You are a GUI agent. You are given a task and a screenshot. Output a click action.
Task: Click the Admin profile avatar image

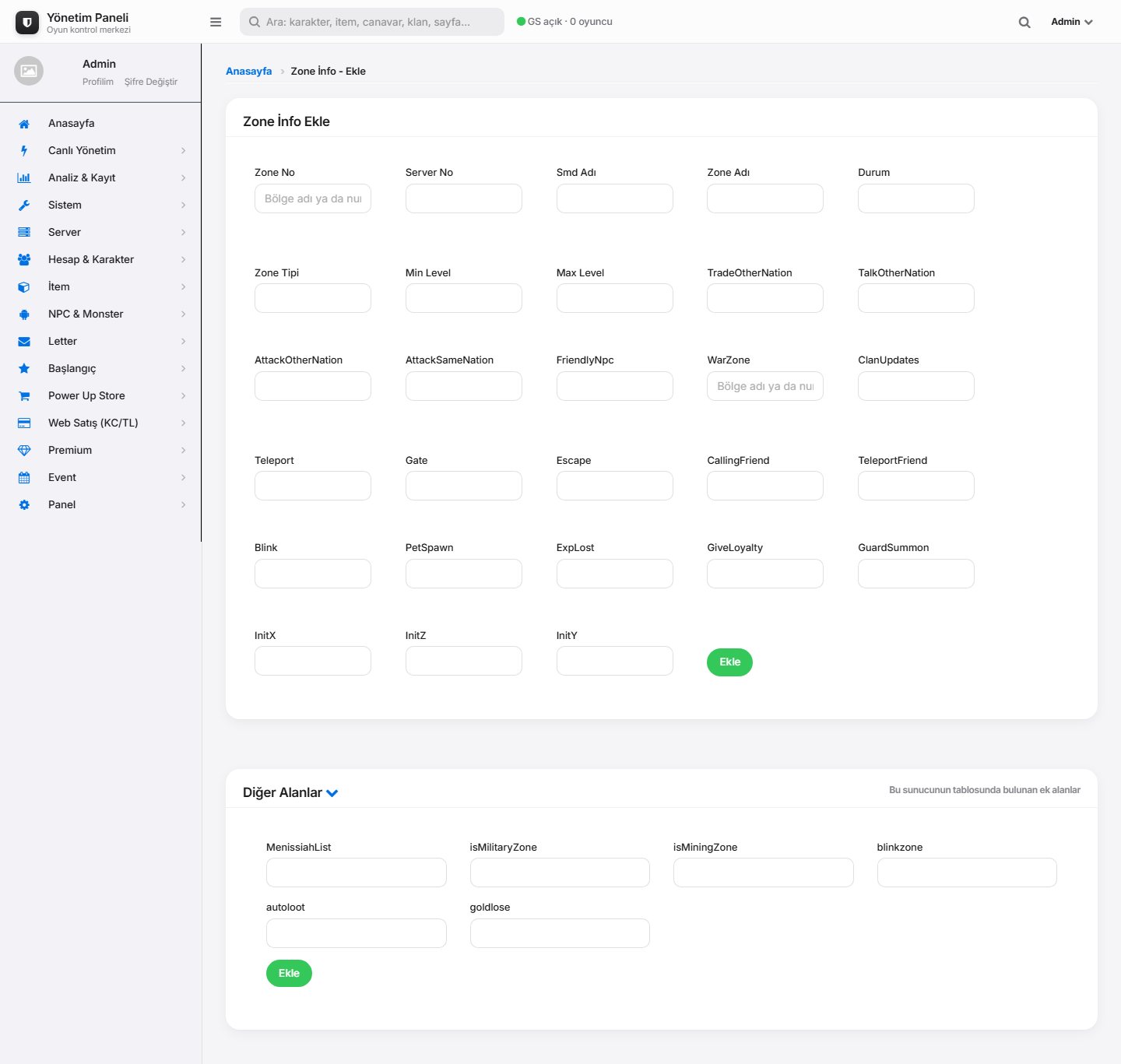point(29,71)
